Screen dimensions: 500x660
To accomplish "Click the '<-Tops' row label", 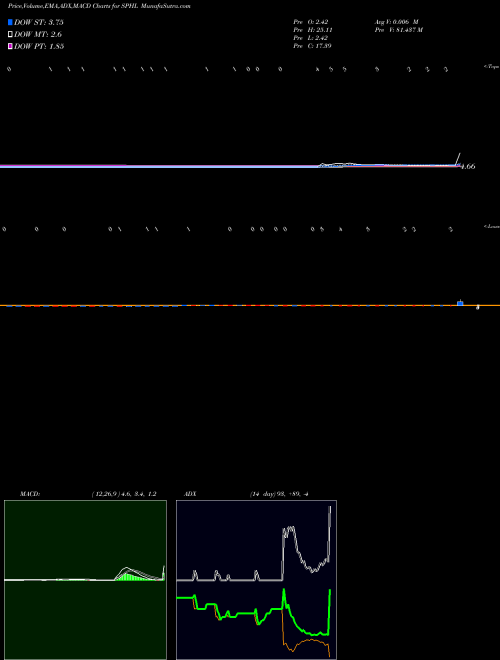I will (492, 67).
